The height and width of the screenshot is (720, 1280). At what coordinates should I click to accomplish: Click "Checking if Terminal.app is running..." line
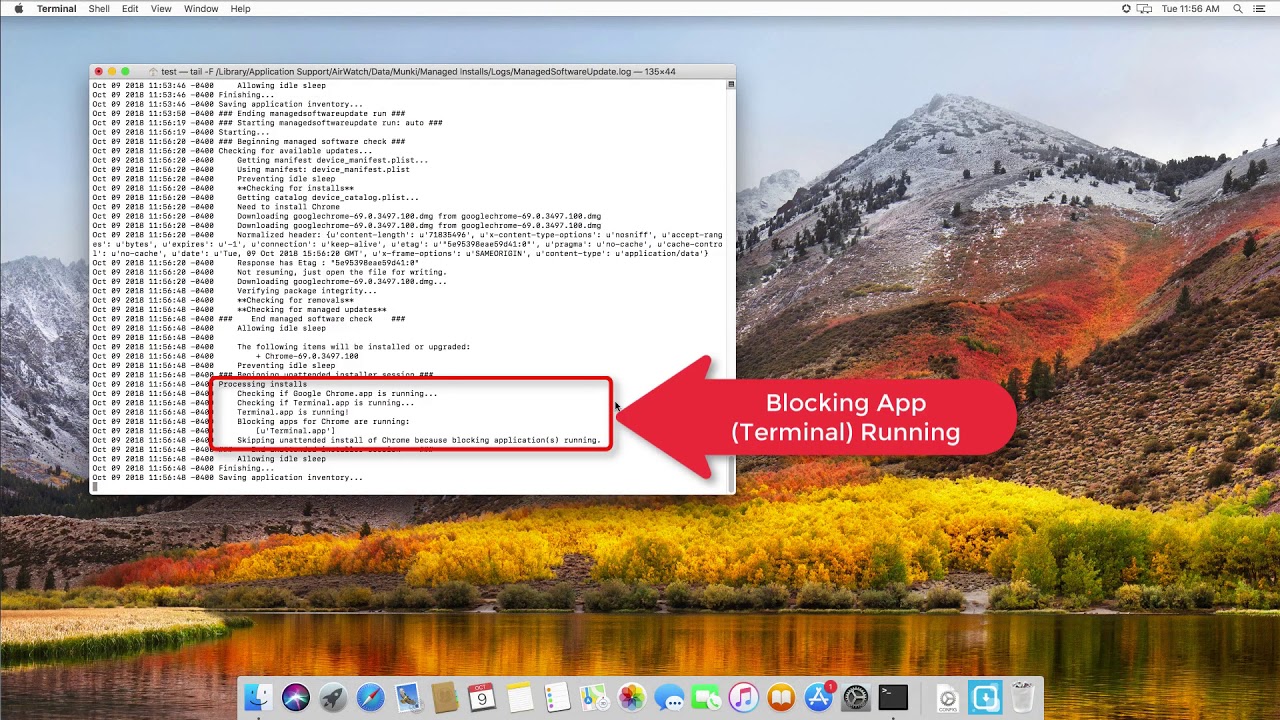coord(325,403)
